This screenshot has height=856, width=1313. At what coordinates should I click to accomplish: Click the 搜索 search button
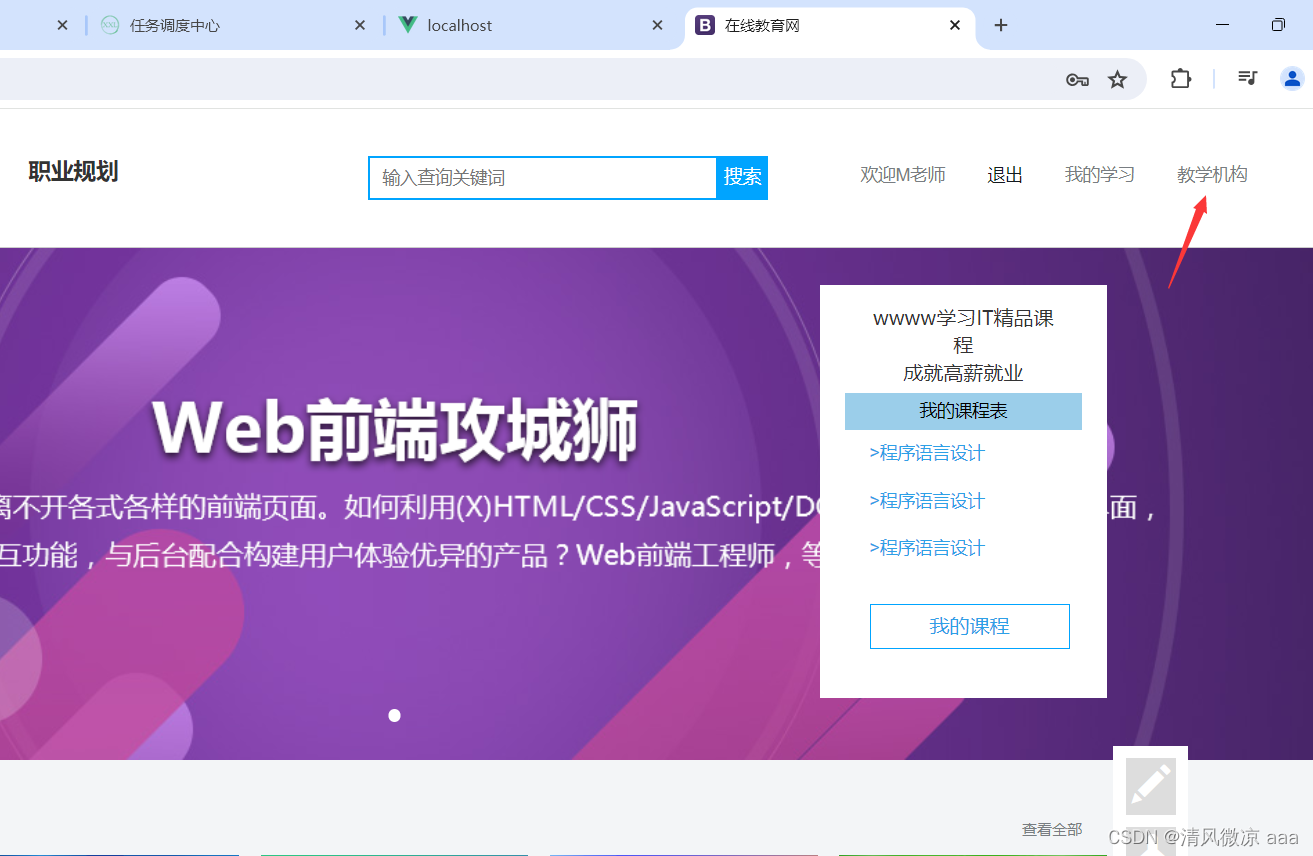pyautogui.click(x=743, y=177)
